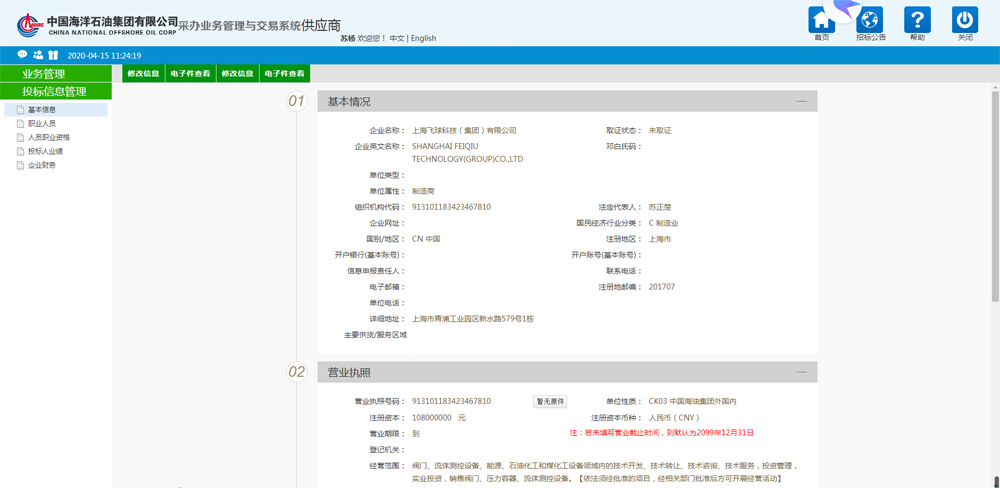Click the users icon in blue bar

tap(38, 55)
